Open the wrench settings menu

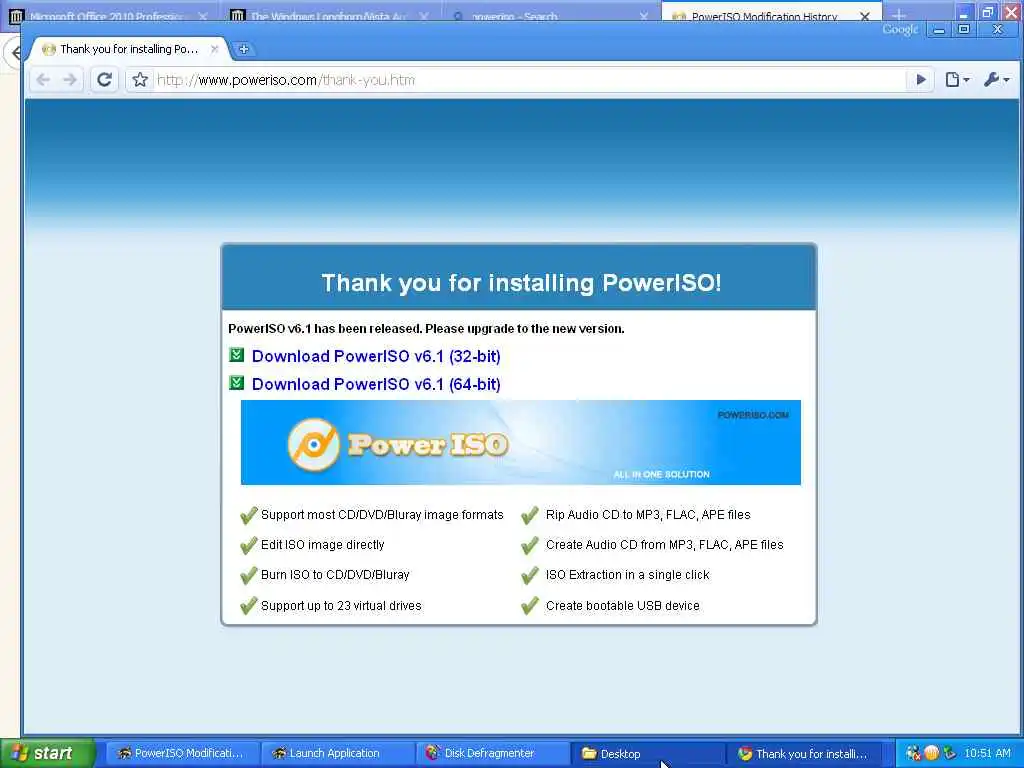[997, 80]
